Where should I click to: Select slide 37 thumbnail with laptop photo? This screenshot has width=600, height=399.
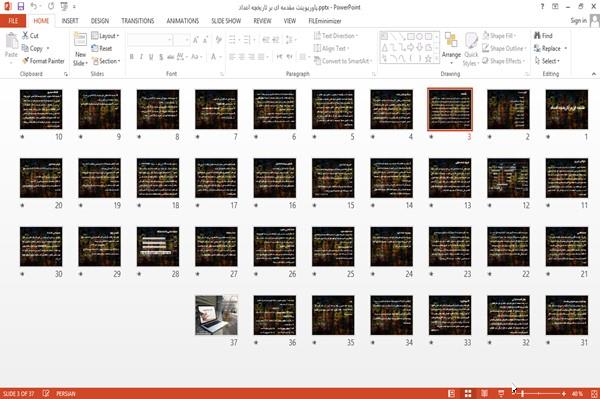click(216, 315)
